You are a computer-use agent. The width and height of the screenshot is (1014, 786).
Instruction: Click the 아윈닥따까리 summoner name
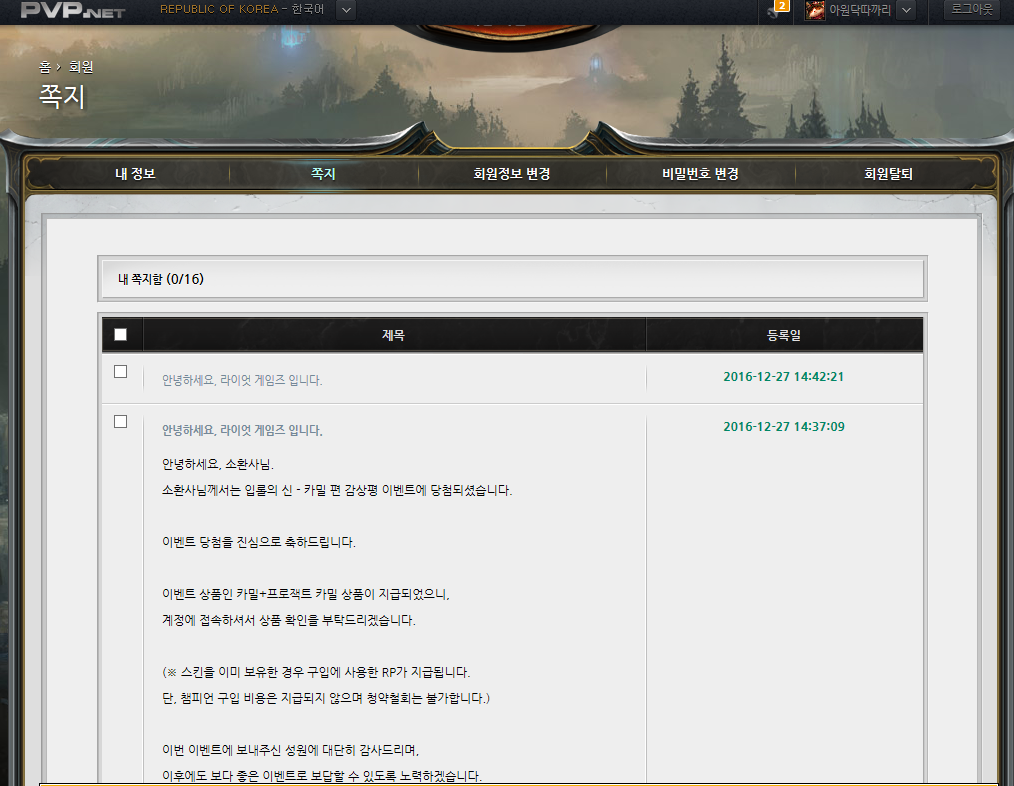tap(860, 10)
